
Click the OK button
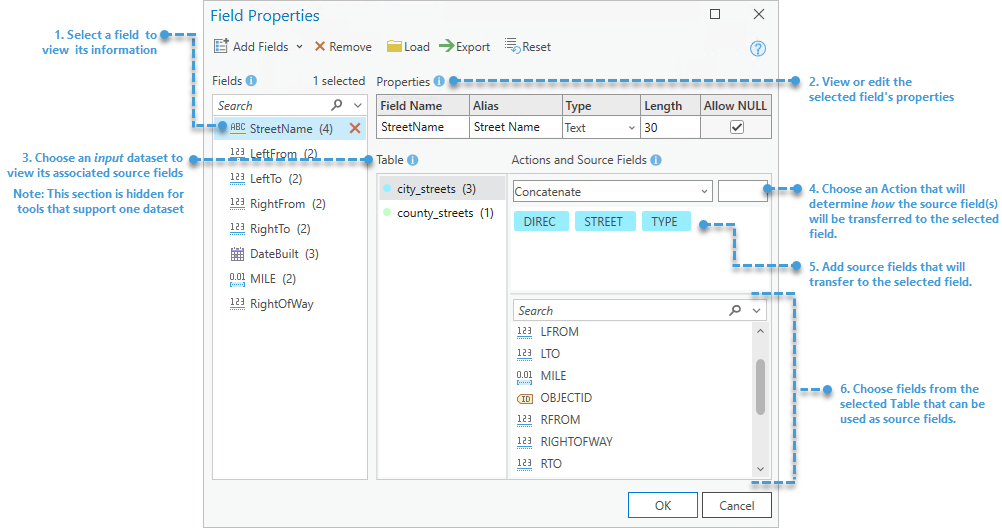[663, 505]
